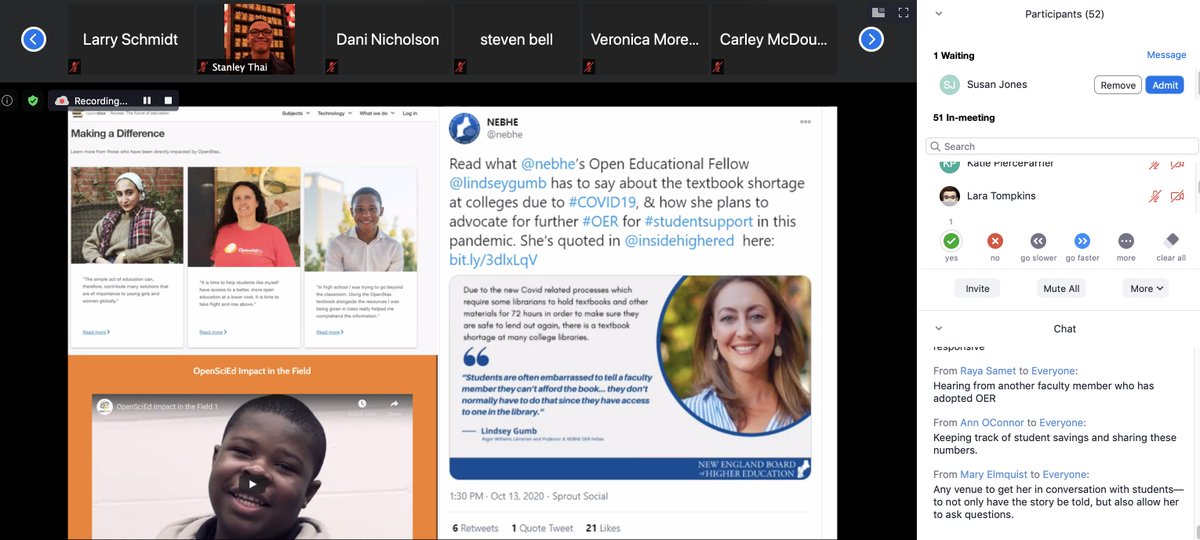
Task: Click sender name Ann OConnor in chat
Action: pyautogui.click(x=992, y=422)
